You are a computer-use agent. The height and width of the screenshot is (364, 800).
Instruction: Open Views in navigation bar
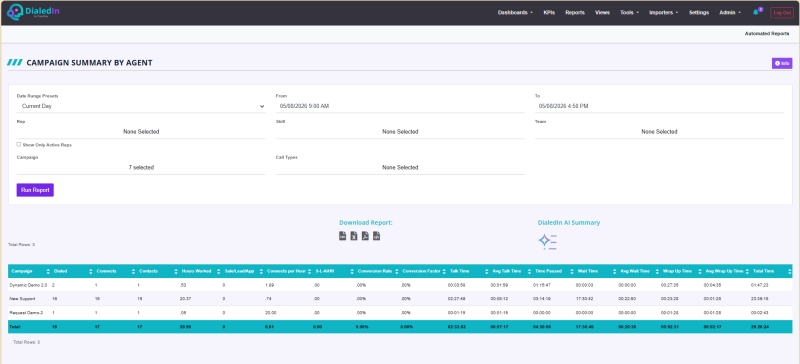[602, 13]
